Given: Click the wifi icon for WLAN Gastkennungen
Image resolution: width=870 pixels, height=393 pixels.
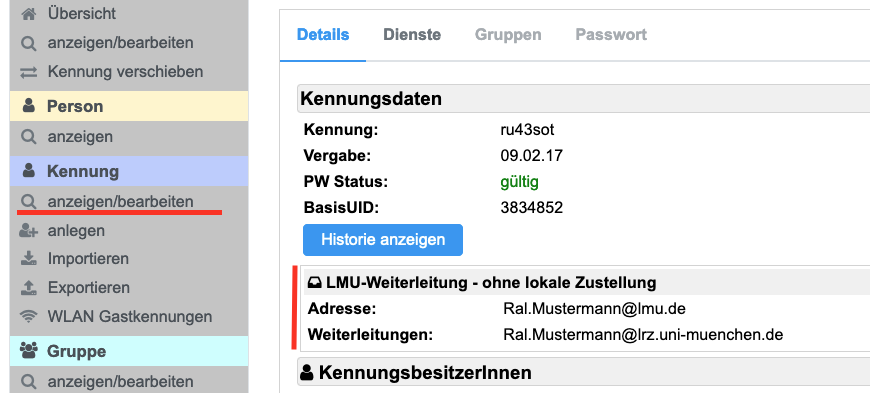Looking at the screenshot, I should coord(28,316).
